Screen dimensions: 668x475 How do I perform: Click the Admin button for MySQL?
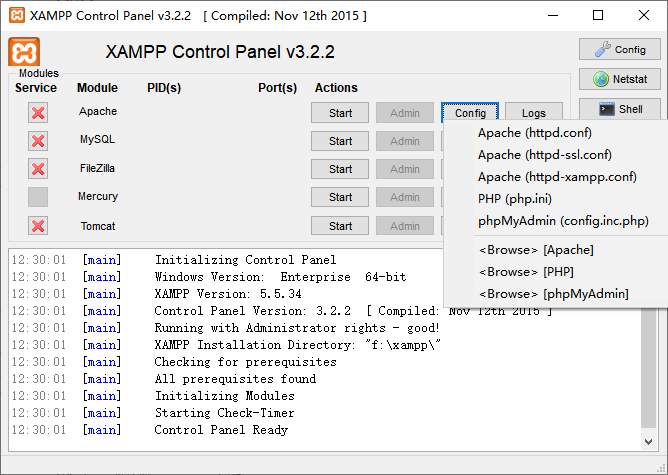pos(405,141)
